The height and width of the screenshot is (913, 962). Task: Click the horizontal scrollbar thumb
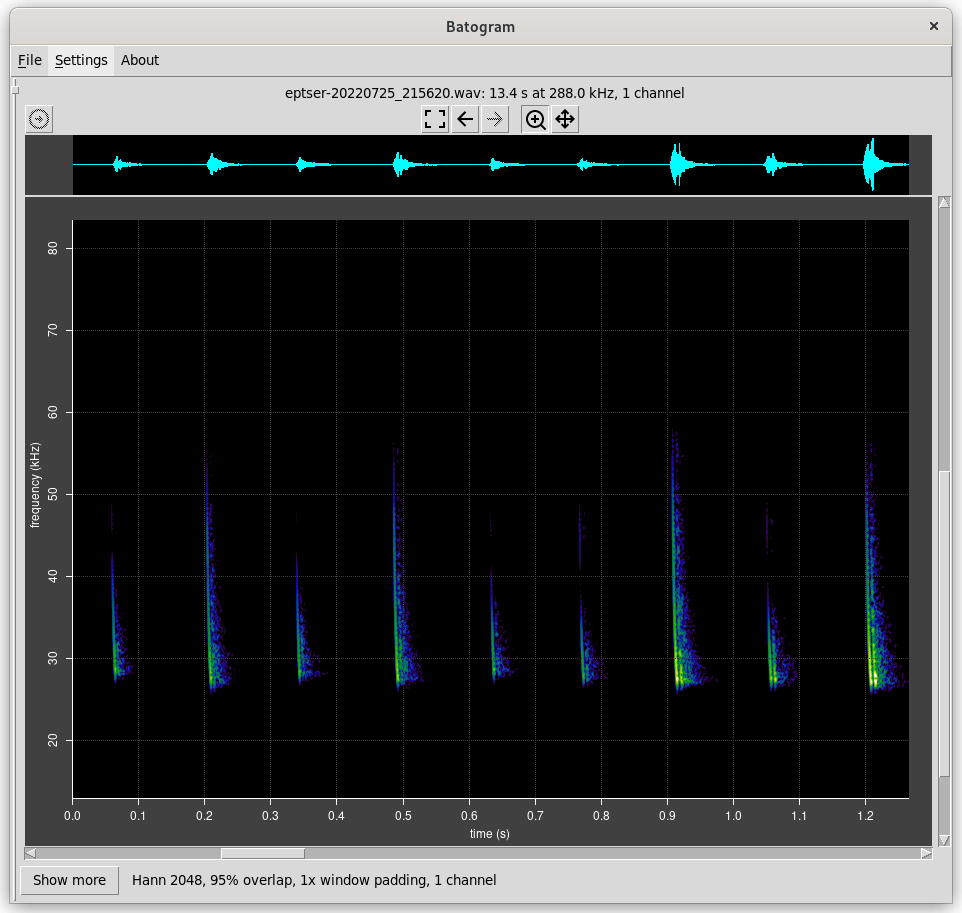pos(263,853)
